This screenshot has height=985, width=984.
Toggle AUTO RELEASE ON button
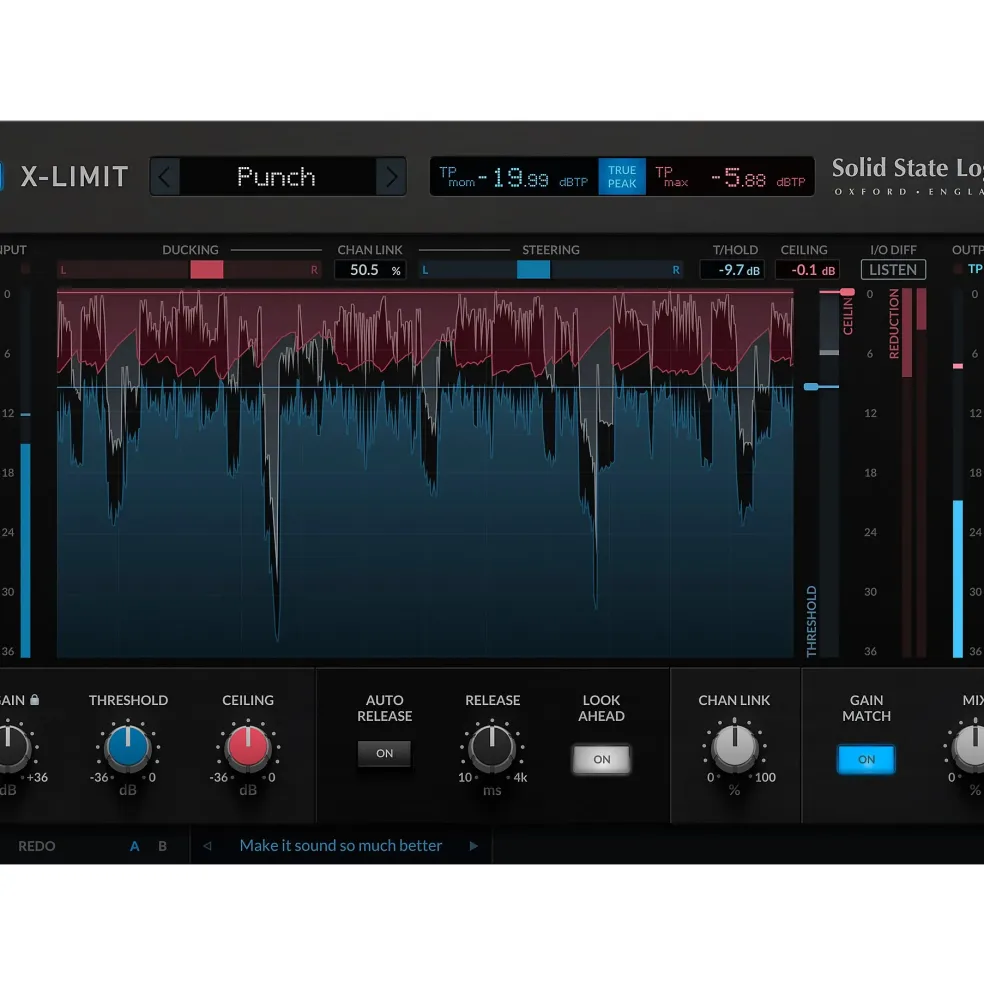coord(385,753)
